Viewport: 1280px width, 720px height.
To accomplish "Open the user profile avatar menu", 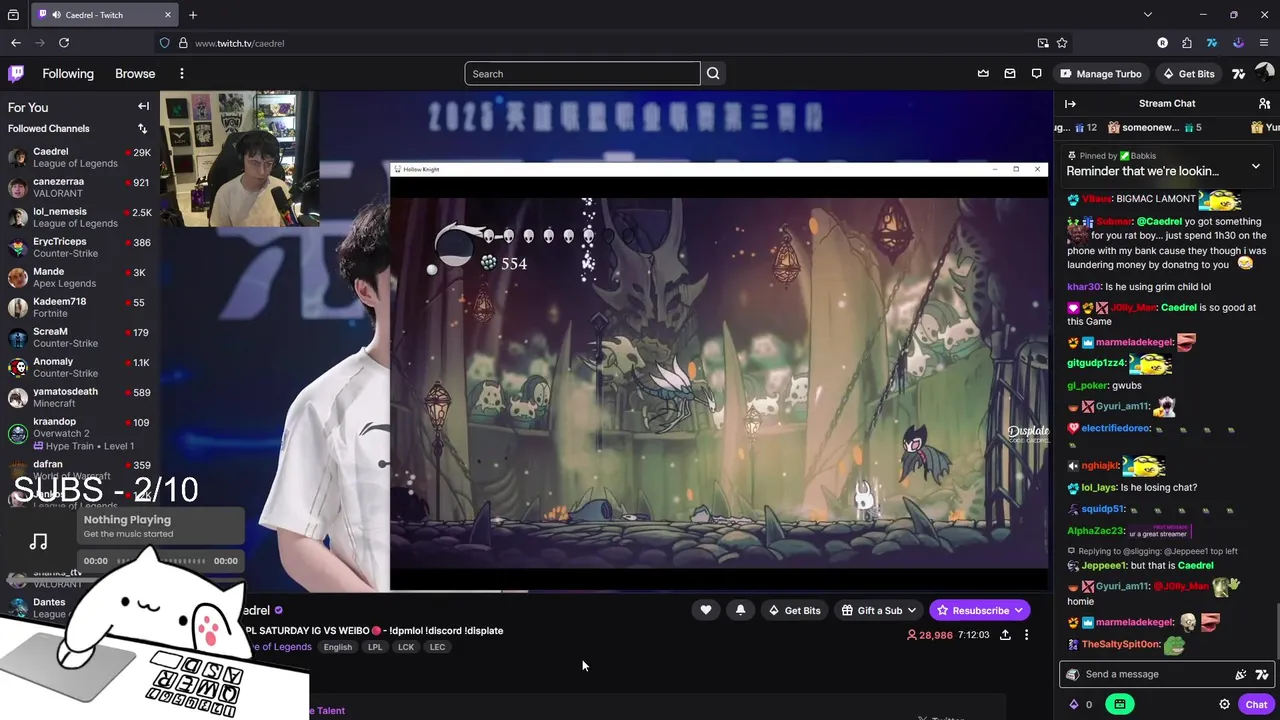I will click(1264, 74).
